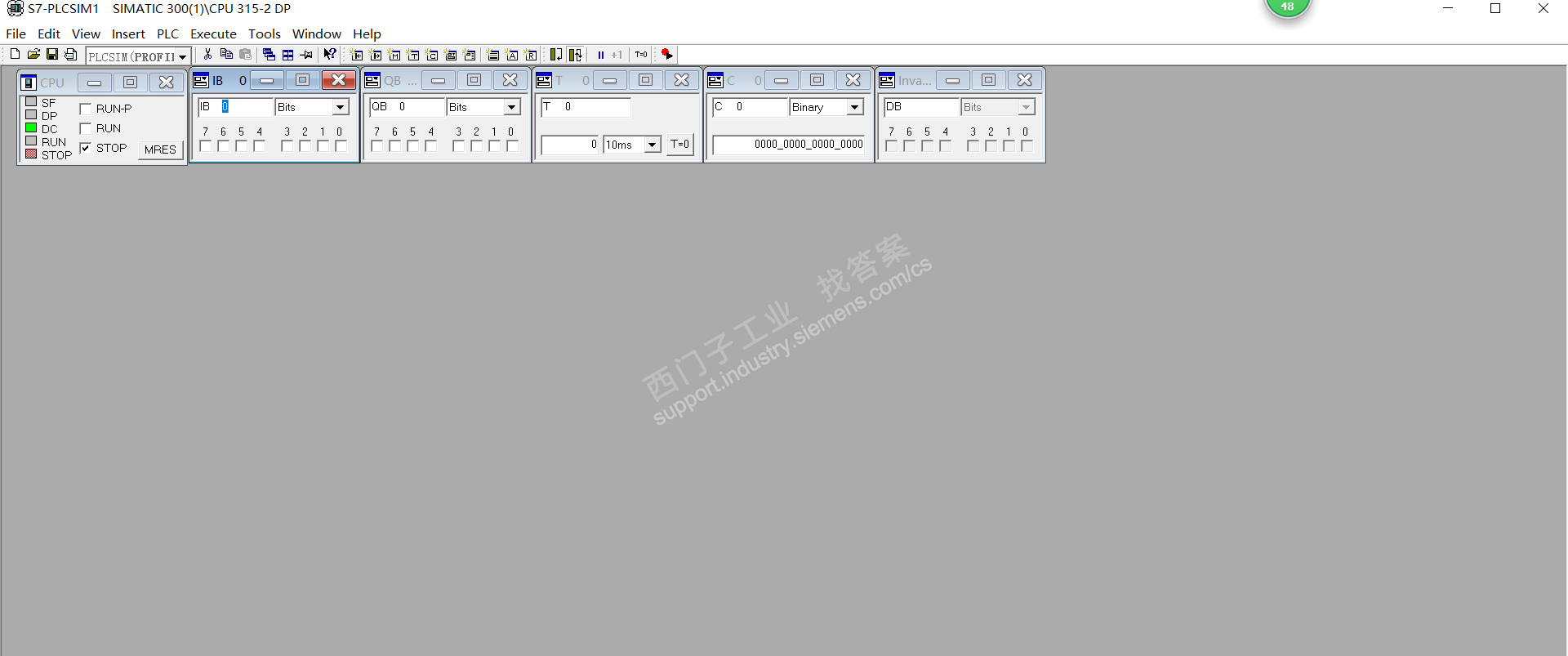This screenshot has width=1568, height=656.
Task: Open QB format Bits dropdown
Action: [511, 107]
